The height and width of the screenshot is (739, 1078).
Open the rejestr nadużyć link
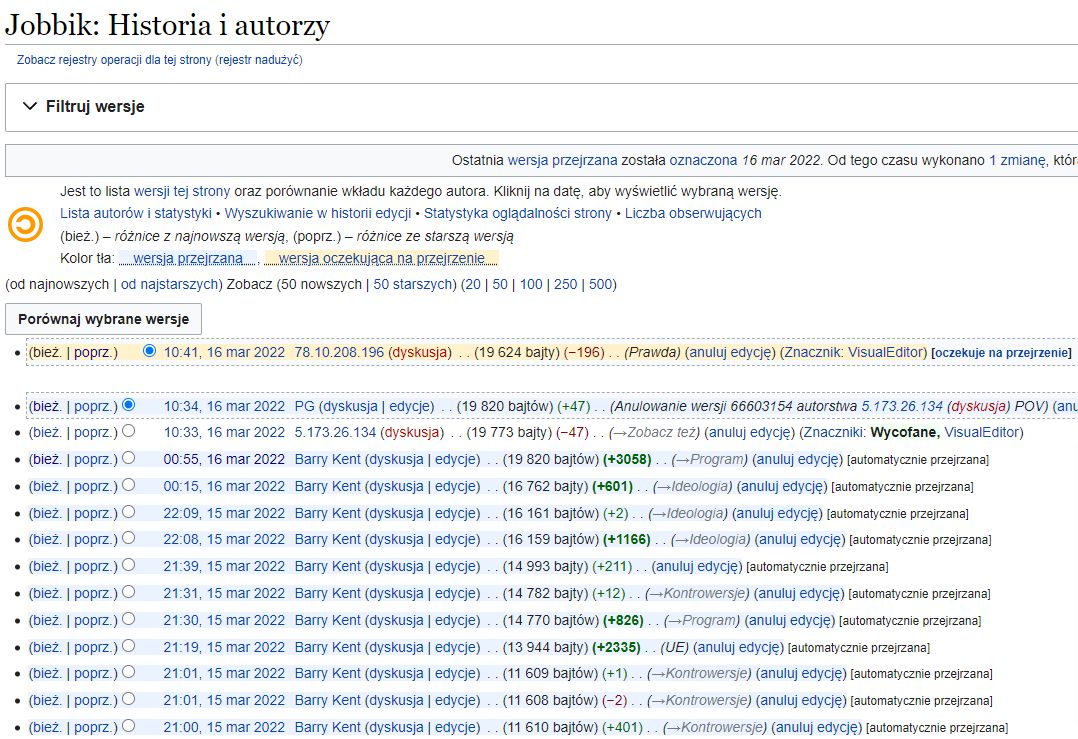point(258,60)
